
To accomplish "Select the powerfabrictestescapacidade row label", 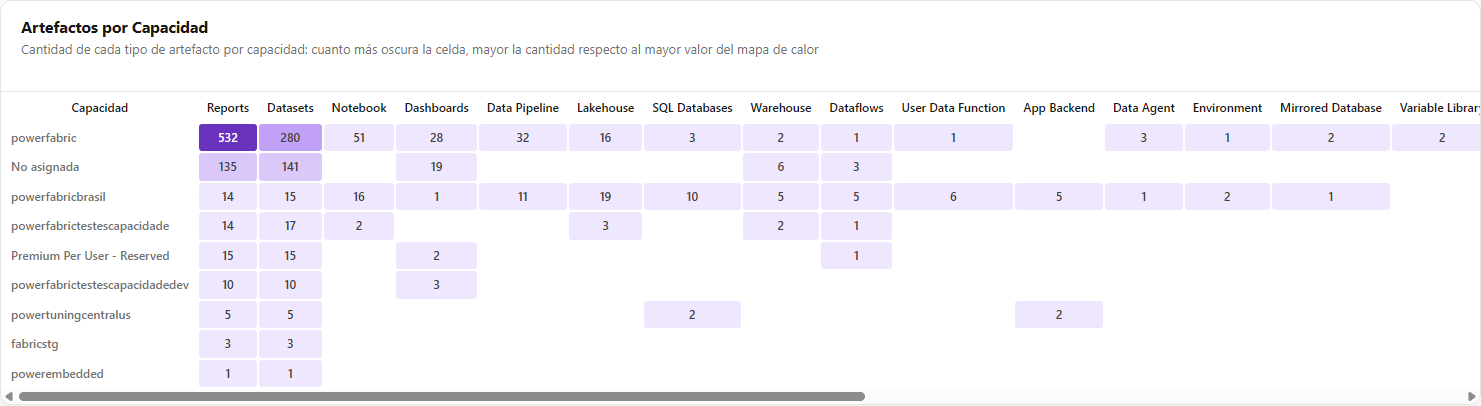I will (90, 227).
